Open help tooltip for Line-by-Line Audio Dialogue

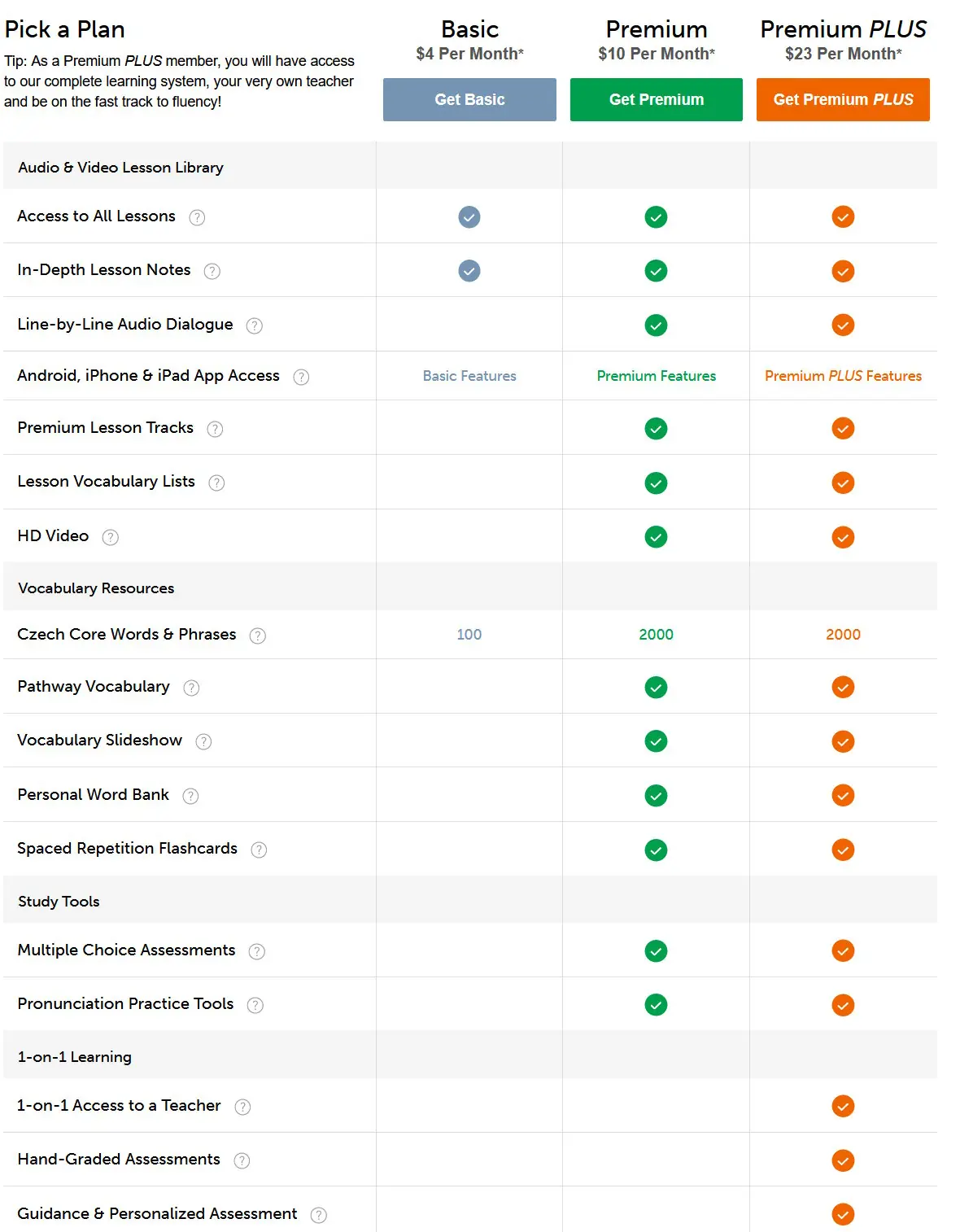[255, 325]
